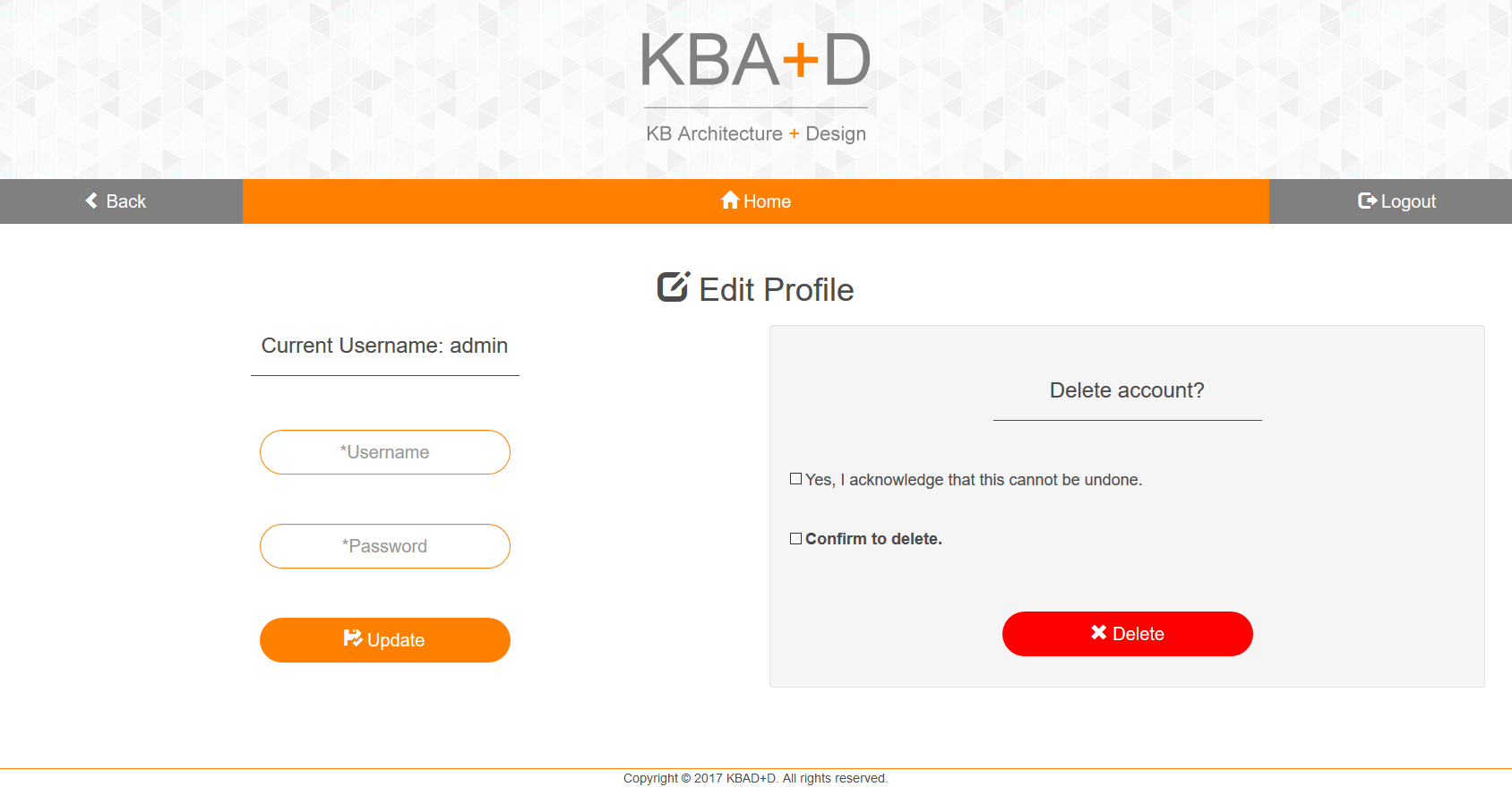Tick the Confirm to delete checkbox
Viewport: 1512px width, 787px height.
(x=795, y=538)
